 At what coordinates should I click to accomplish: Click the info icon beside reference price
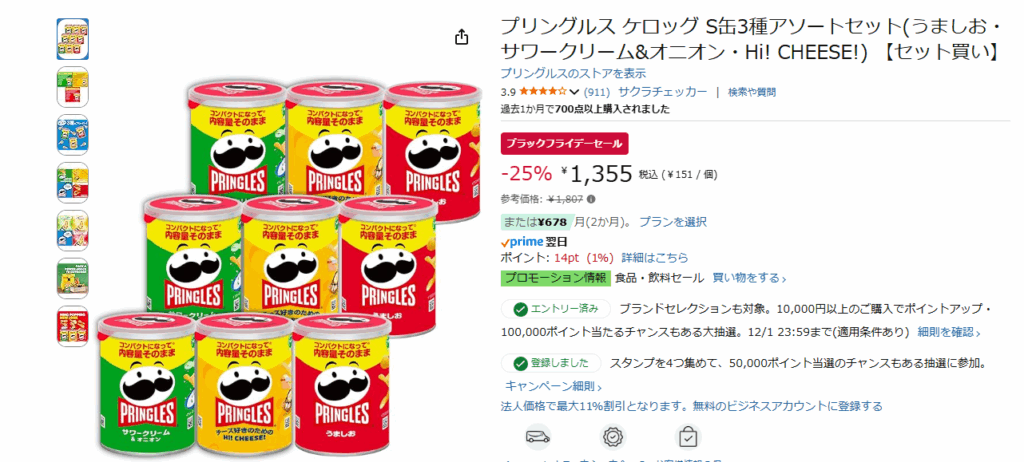(591, 199)
